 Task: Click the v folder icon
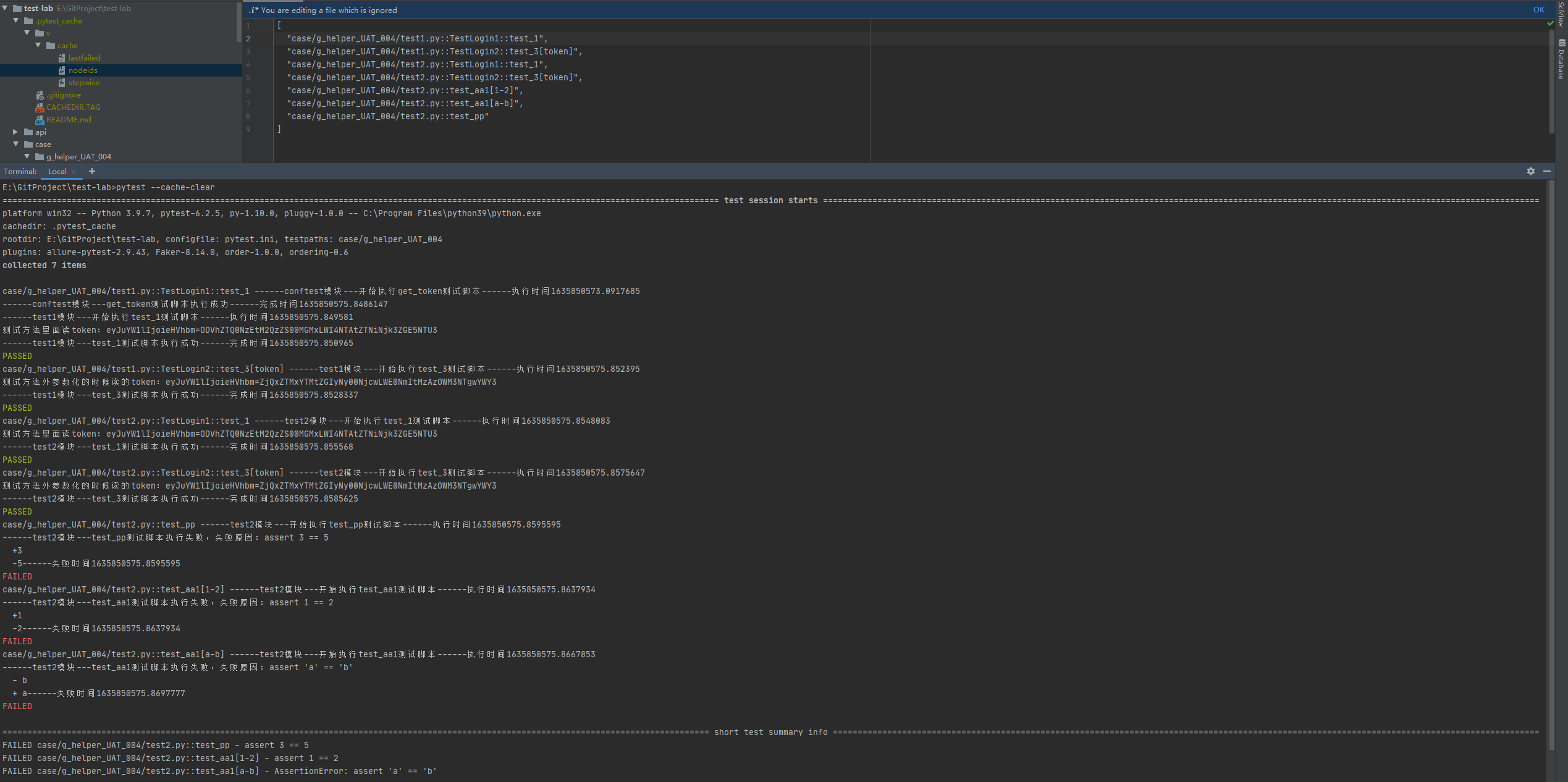40,33
